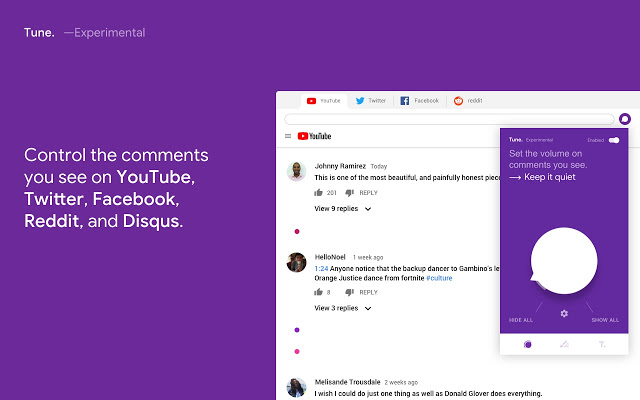Like HelloNoel's comment with thumbs up

[318, 292]
